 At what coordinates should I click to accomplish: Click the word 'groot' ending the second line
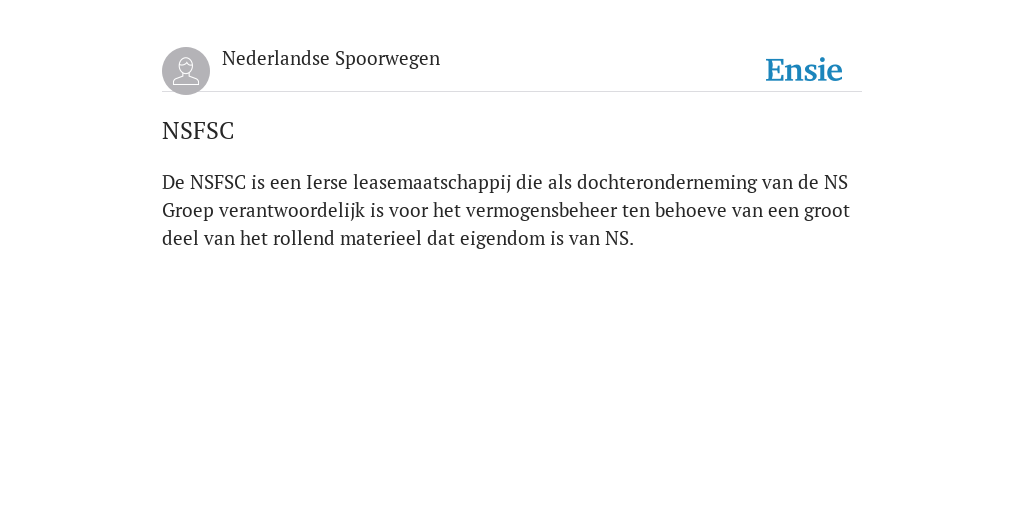click(827, 211)
